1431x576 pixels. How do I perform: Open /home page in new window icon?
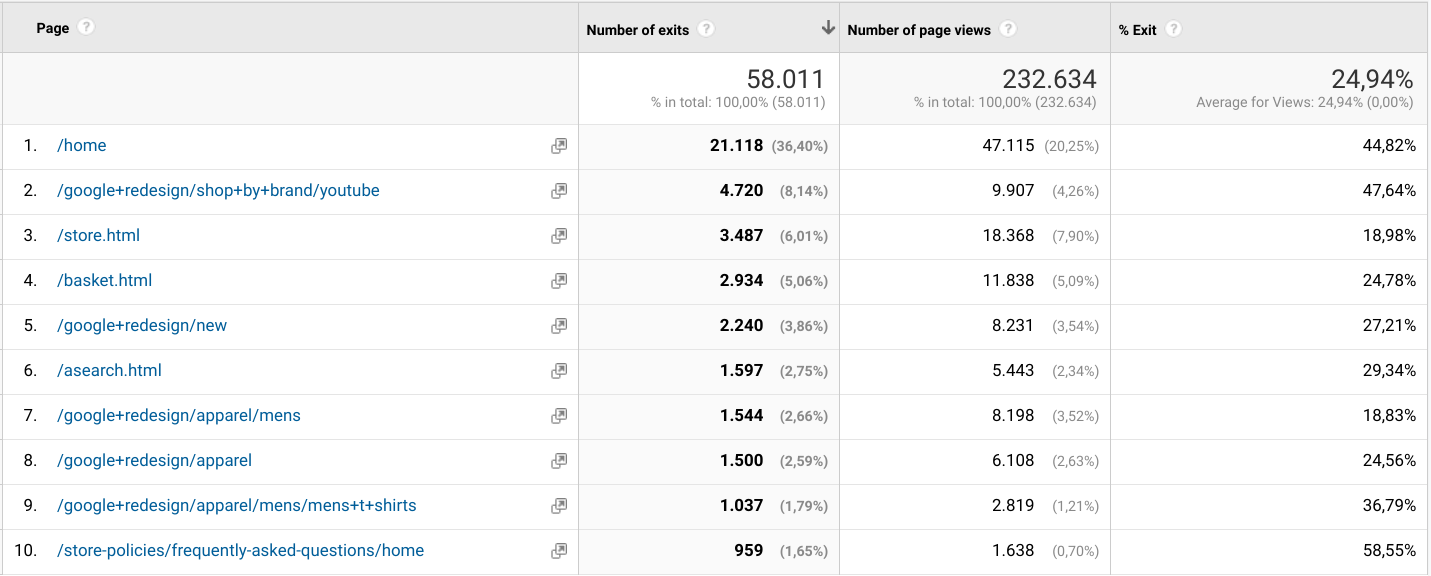(559, 146)
